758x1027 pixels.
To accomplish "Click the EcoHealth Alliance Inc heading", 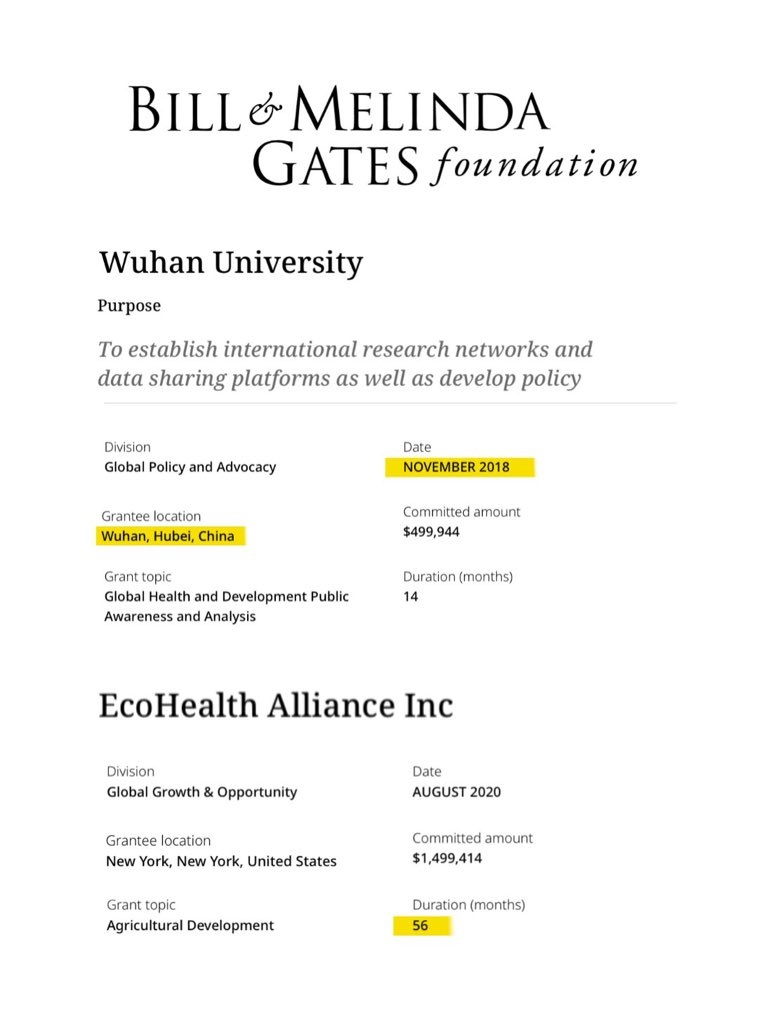I will 275,705.
